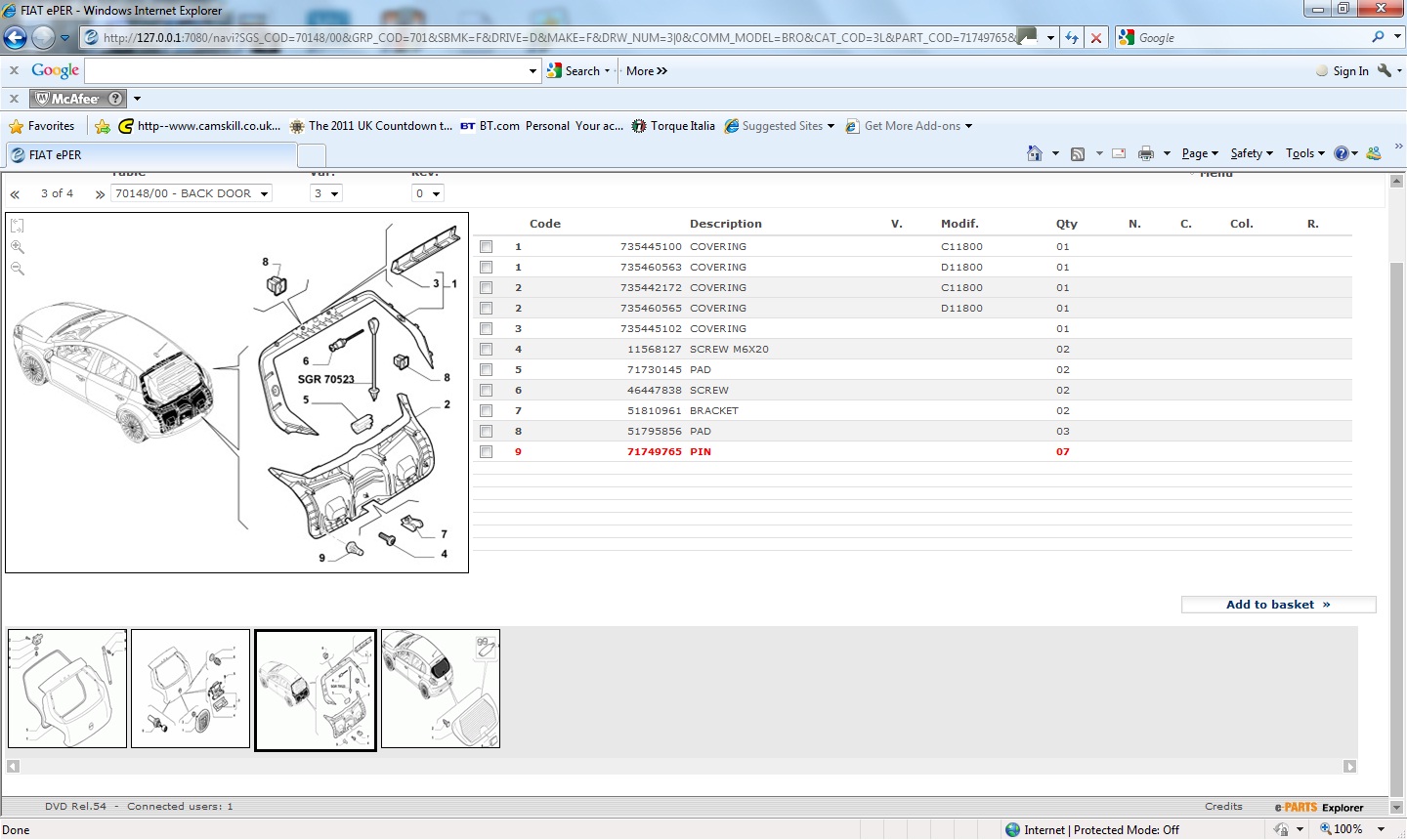Screen dimensions: 1407x840
Task: Tick checkbox for part 71749765 PIN
Action: click(x=487, y=452)
